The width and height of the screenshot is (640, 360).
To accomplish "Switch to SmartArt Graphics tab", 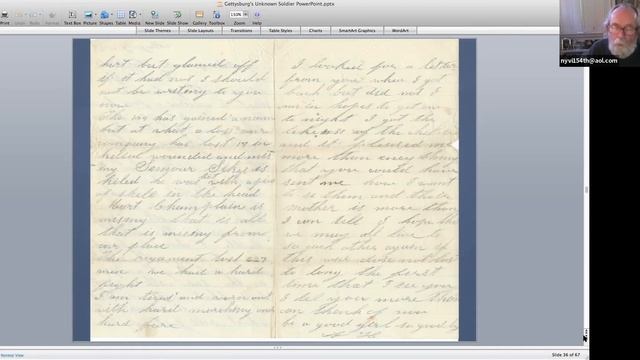I will (x=357, y=31).
